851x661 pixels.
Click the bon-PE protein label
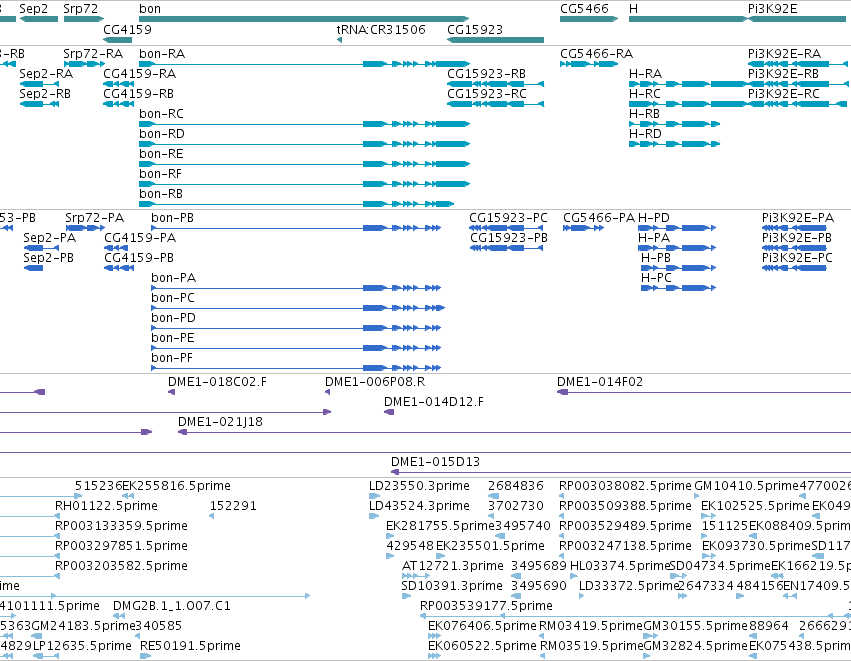(x=173, y=338)
